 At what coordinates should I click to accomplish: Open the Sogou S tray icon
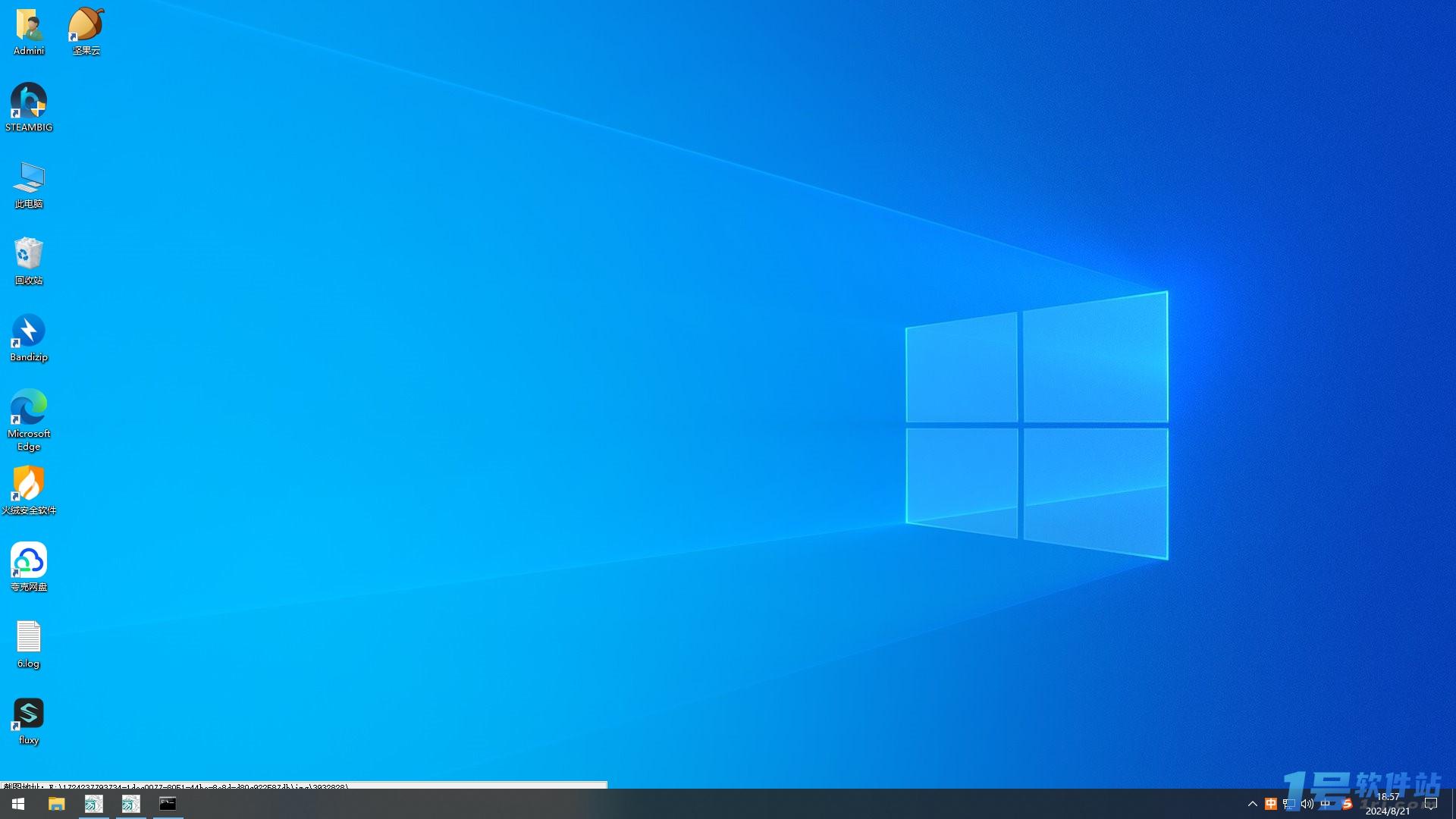1347,804
